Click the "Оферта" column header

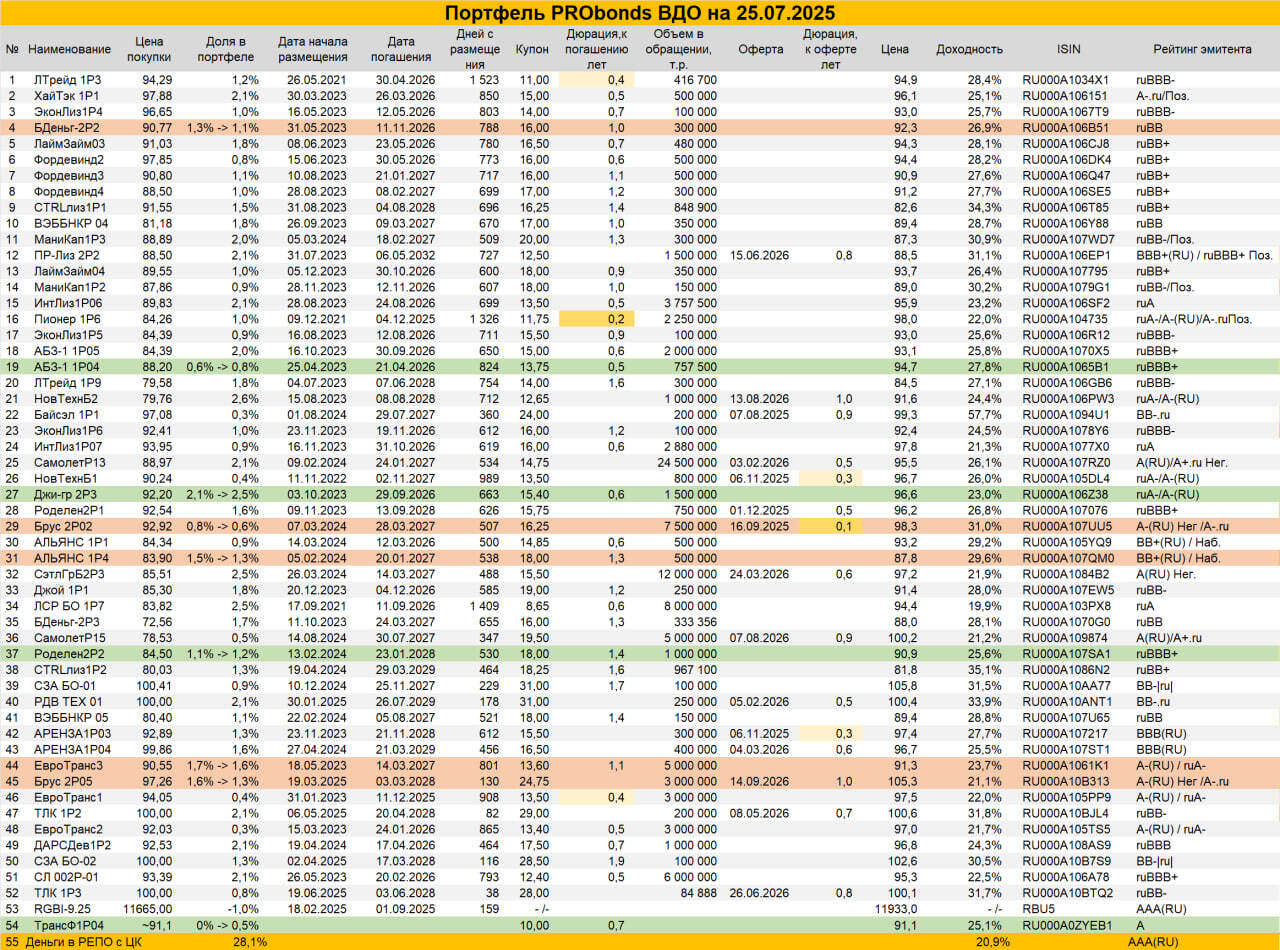[x=761, y=49]
